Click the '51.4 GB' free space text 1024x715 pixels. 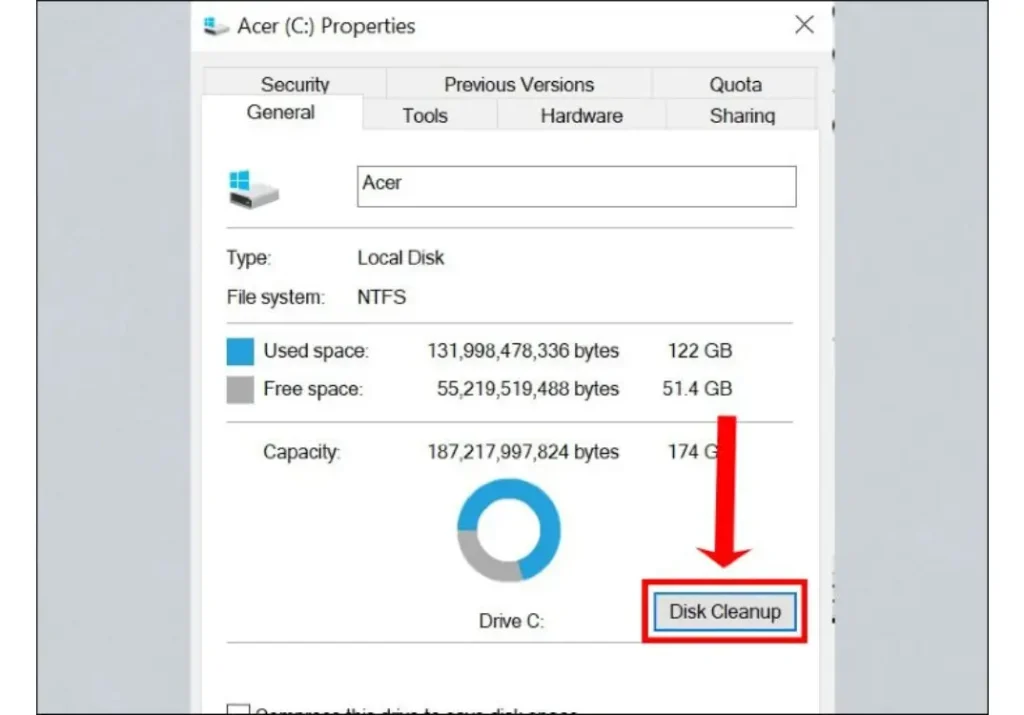697,389
